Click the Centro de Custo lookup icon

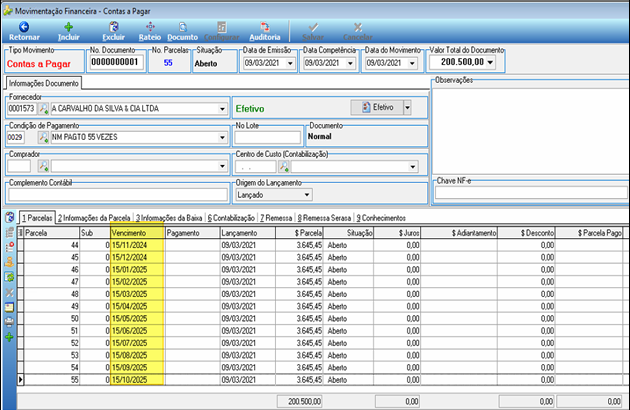pyautogui.click(x=284, y=166)
